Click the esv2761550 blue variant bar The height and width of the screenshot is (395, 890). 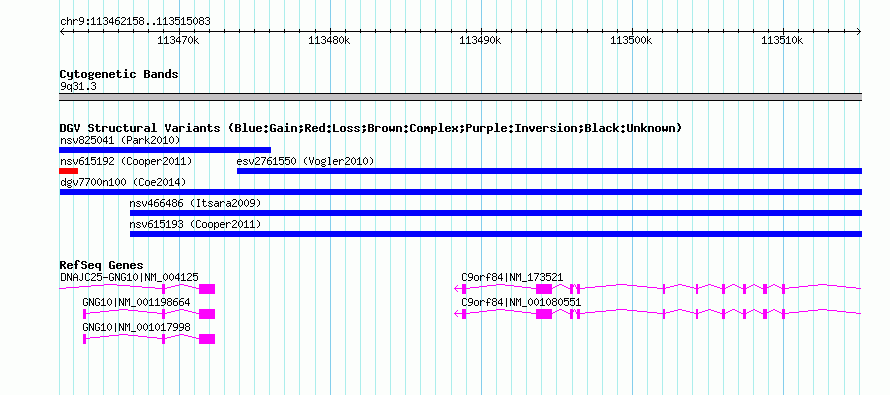point(549,171)
